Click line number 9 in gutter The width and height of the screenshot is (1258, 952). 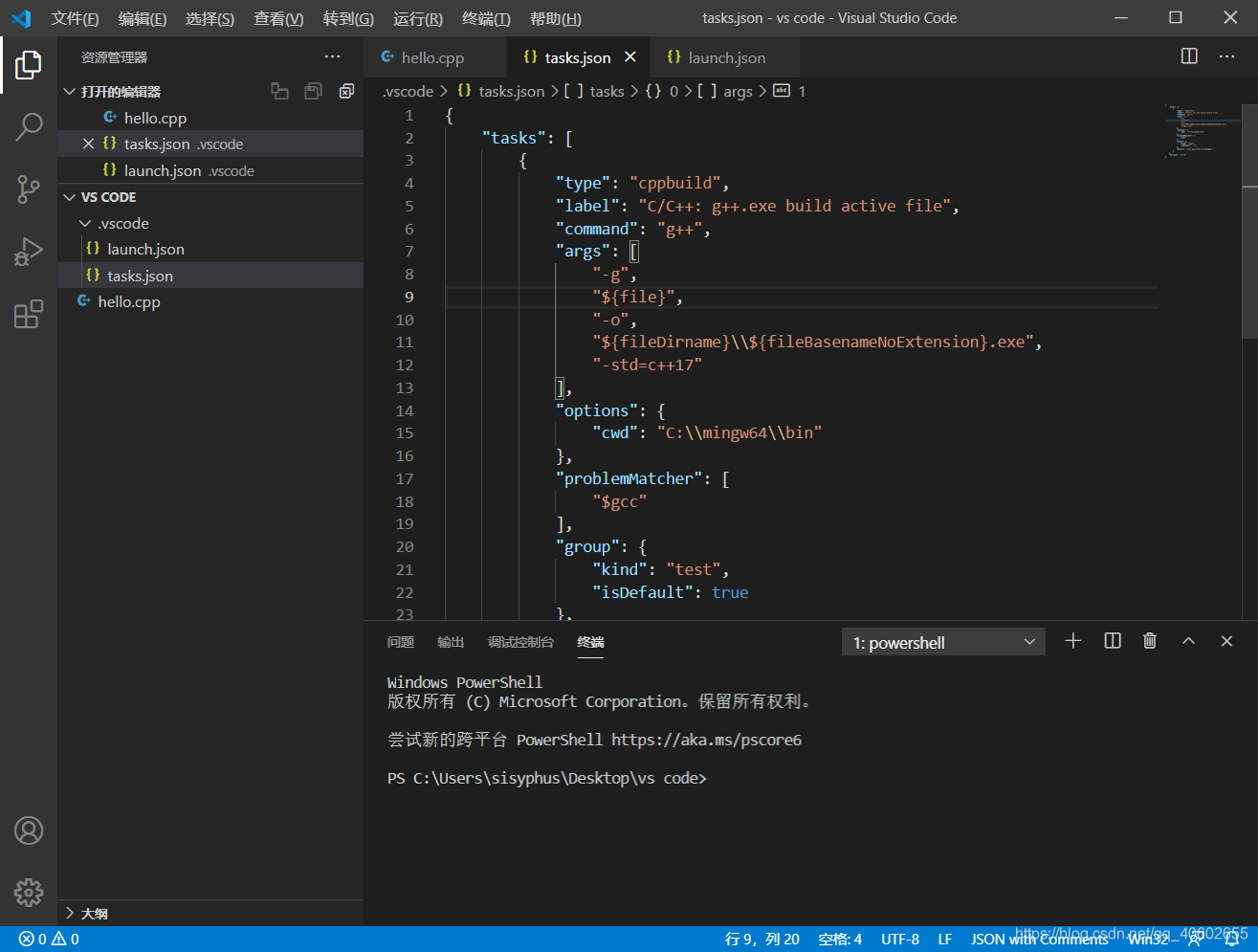tap(409, 297)
